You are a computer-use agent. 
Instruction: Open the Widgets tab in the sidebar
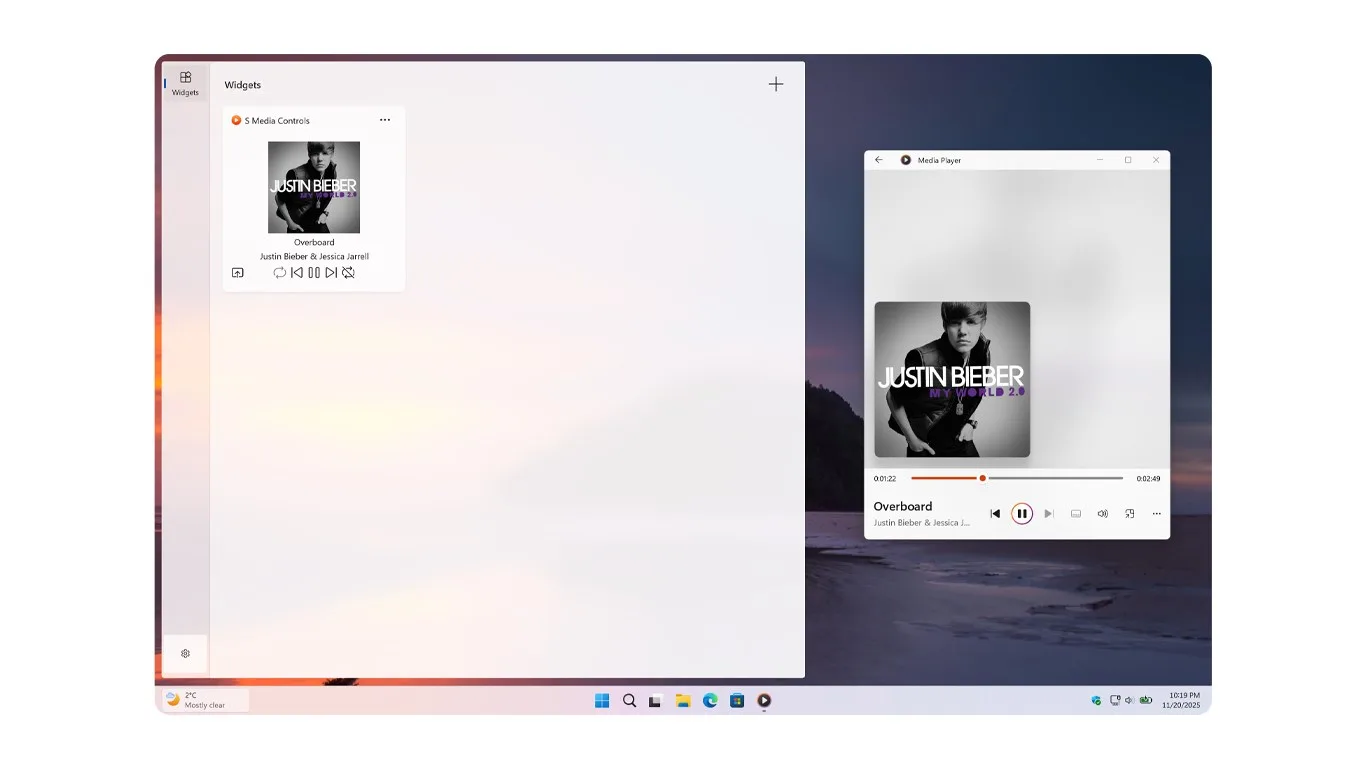[x=185, y=83]
